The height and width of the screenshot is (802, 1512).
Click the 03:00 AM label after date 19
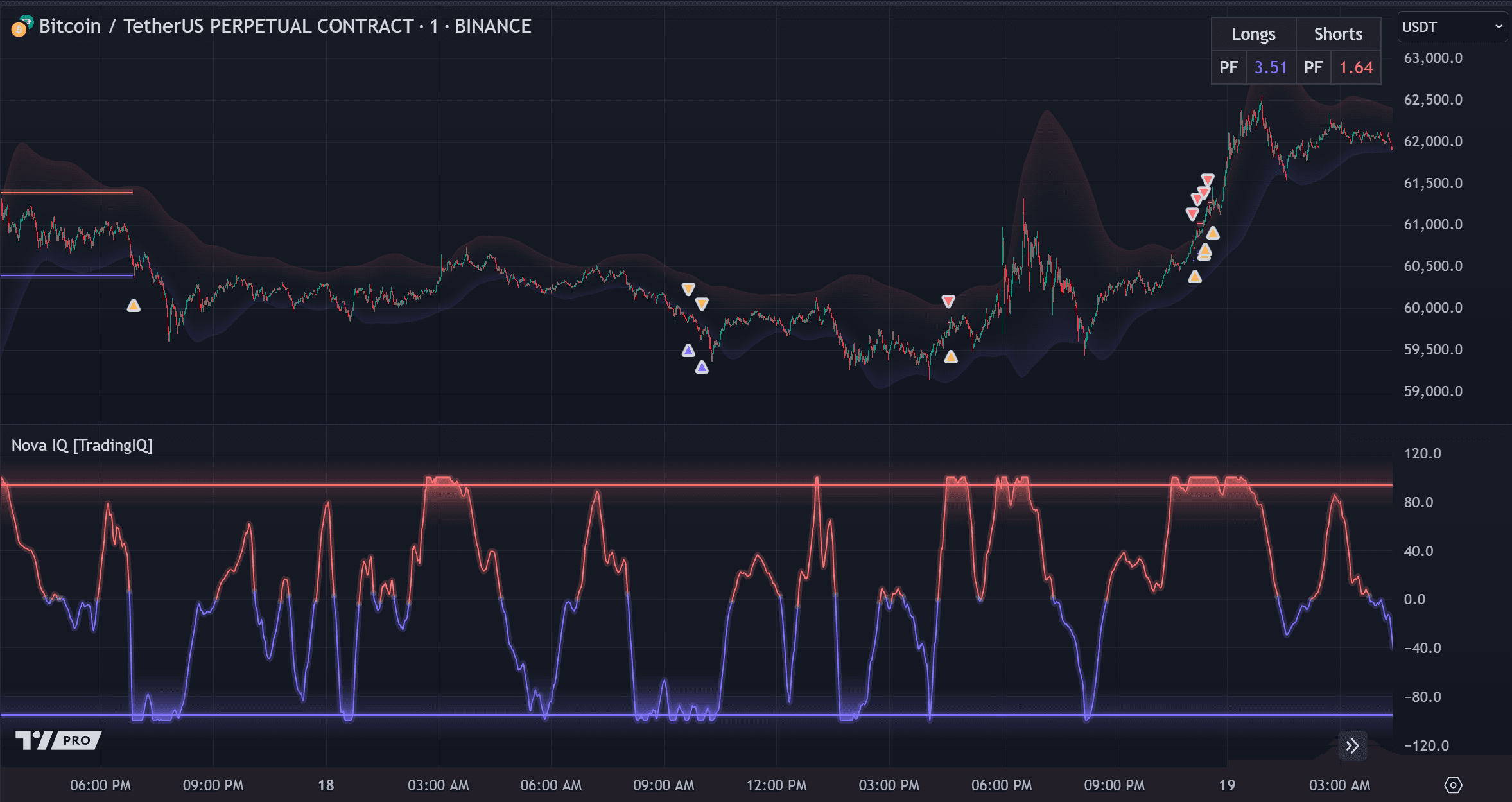1340,785
